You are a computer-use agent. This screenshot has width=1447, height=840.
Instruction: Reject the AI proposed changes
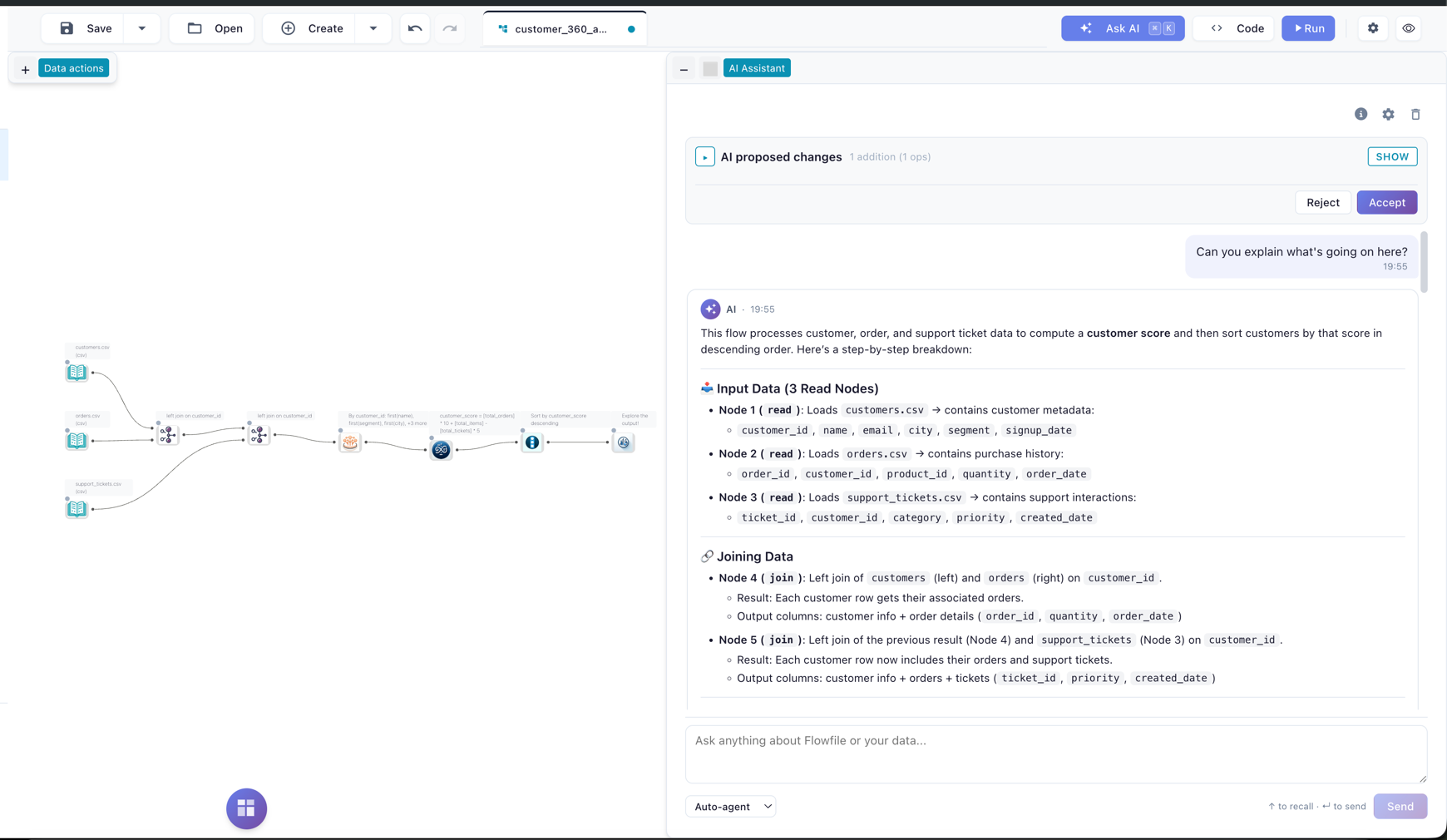[x=1322, y=202]
